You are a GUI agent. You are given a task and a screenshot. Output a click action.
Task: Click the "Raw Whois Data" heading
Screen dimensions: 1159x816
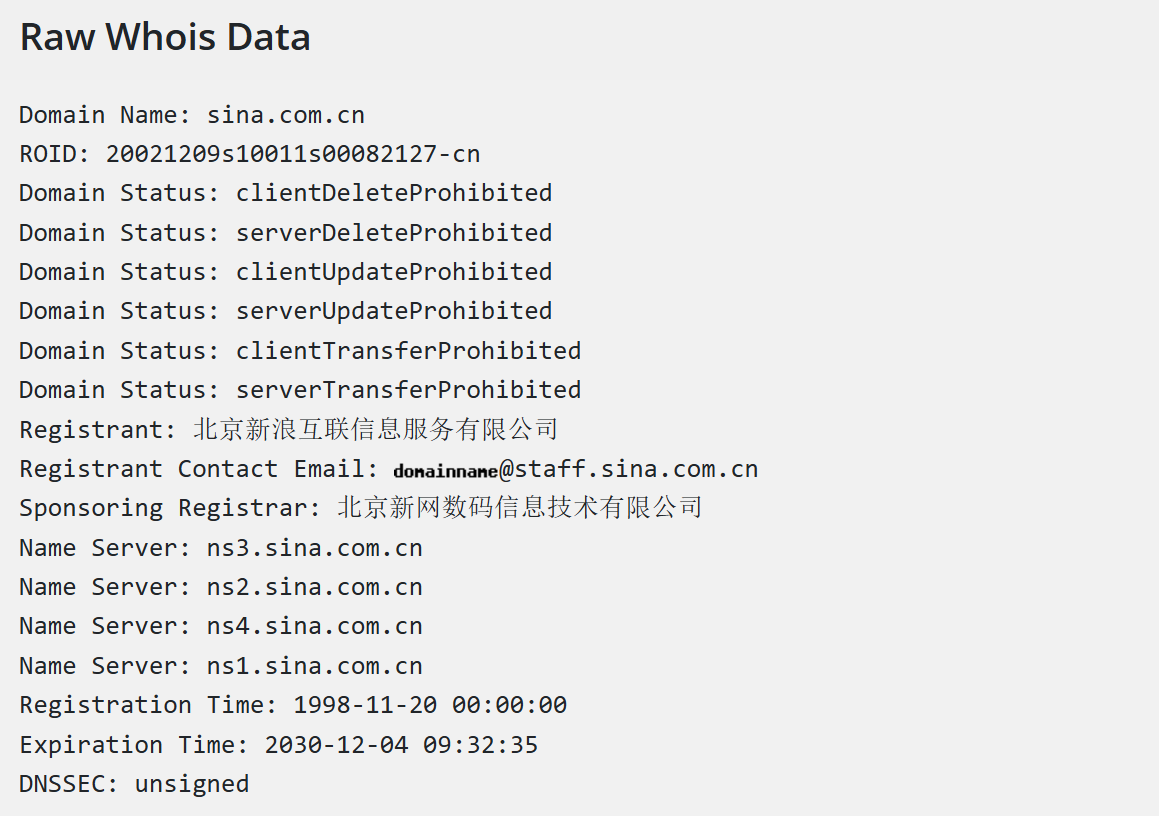coord(165,38)
